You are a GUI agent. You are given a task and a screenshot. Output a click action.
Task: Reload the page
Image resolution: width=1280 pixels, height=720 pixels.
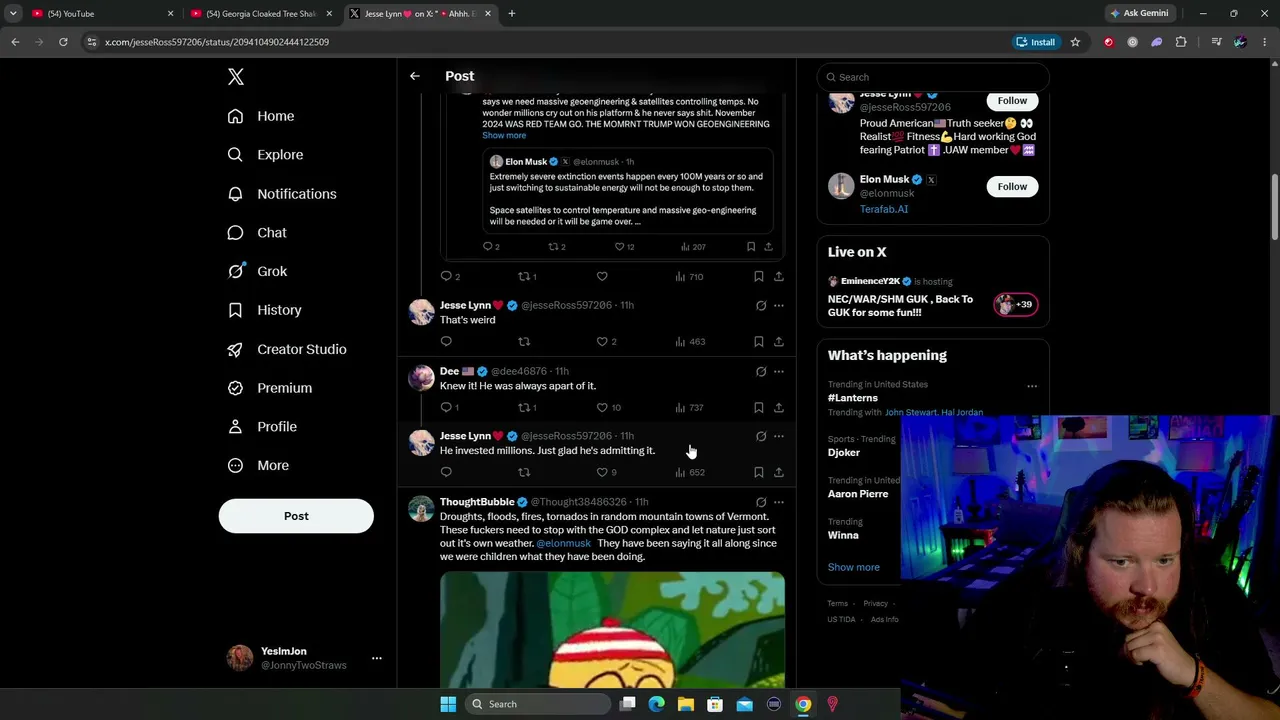tap(63, 42)
